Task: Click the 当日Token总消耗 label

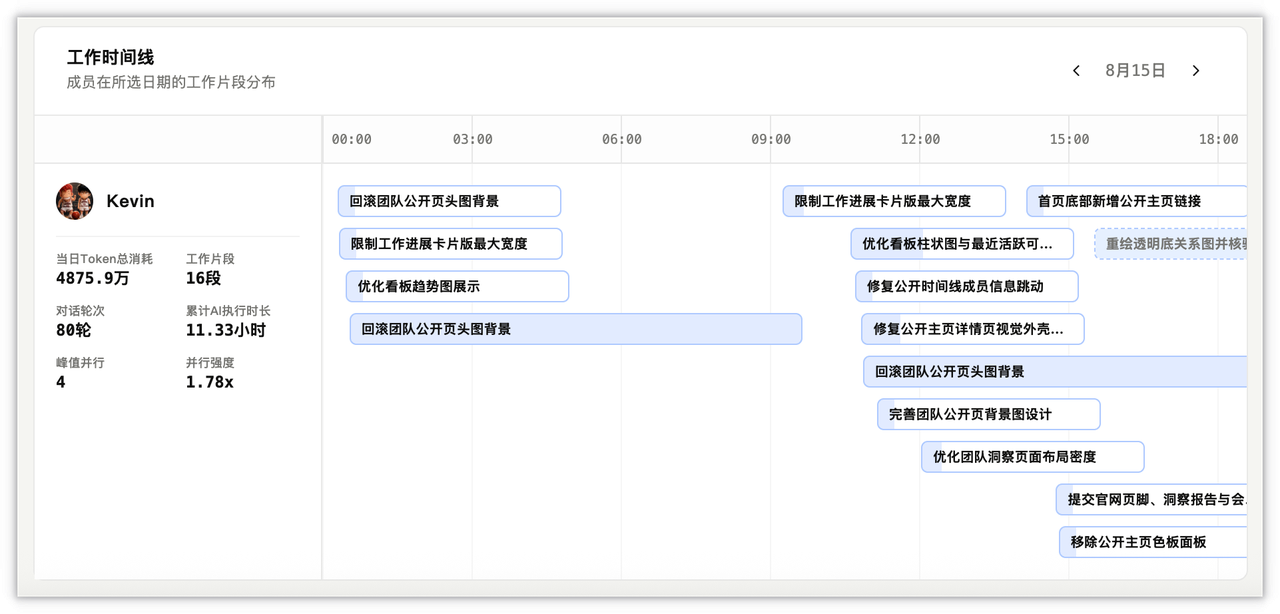Action: pos(104,259)
